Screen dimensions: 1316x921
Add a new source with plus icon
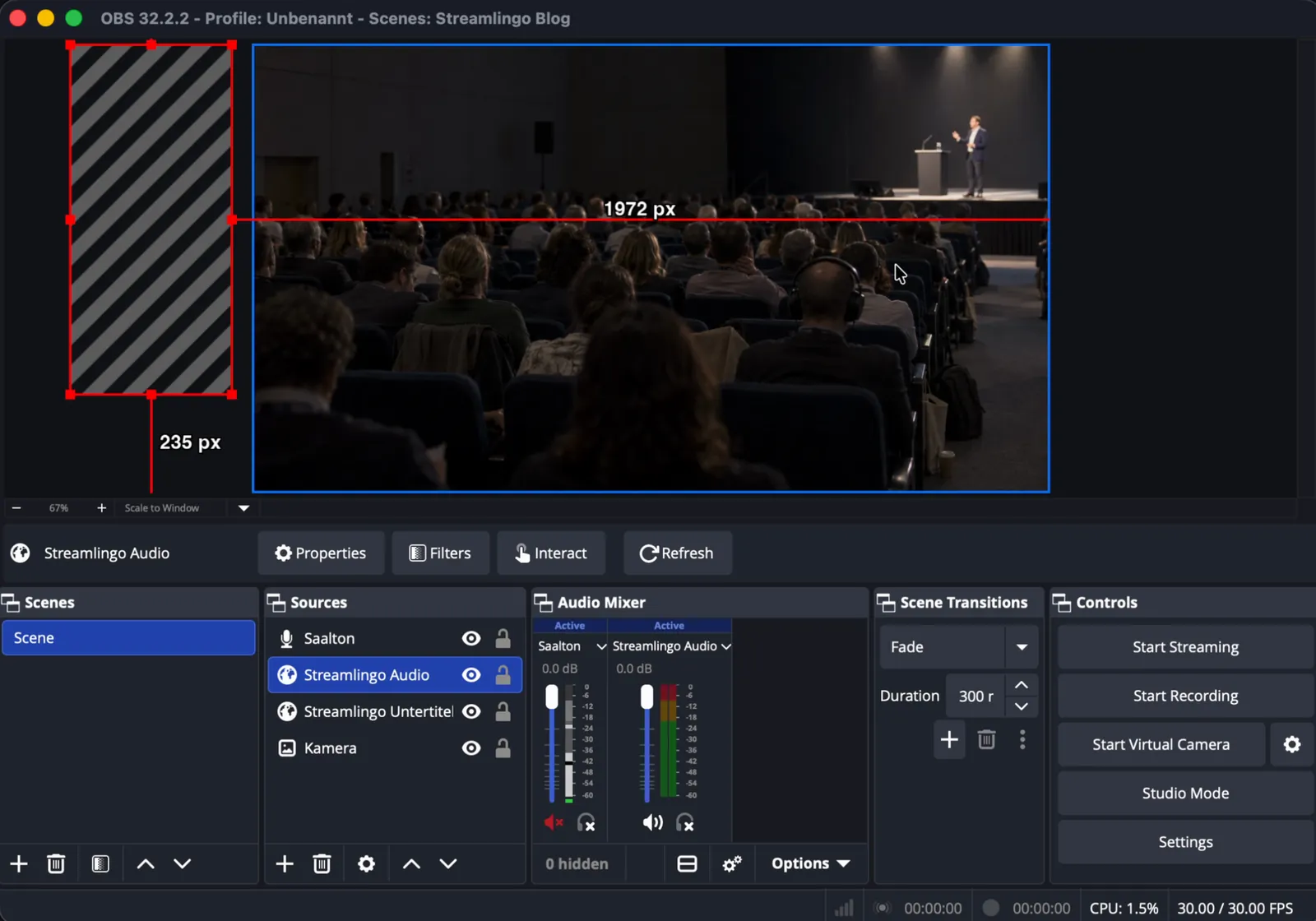pos(285,863)
